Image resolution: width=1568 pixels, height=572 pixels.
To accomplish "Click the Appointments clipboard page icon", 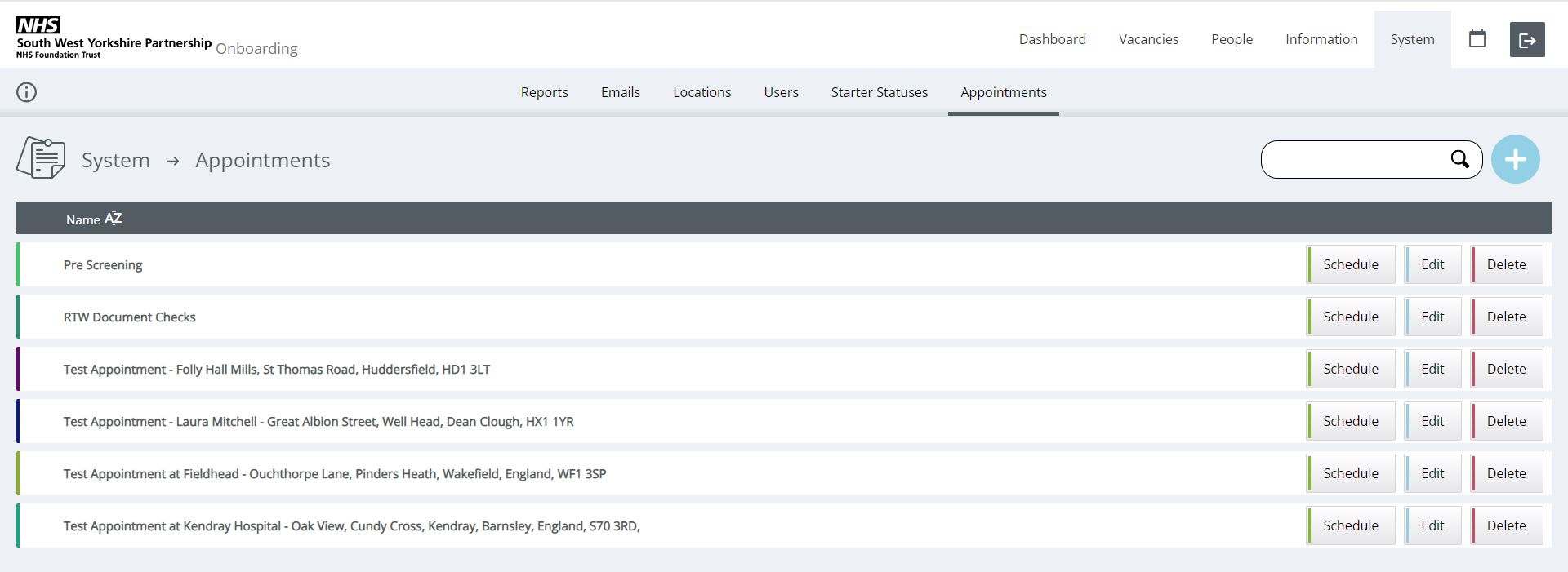I will pos(41,158).
